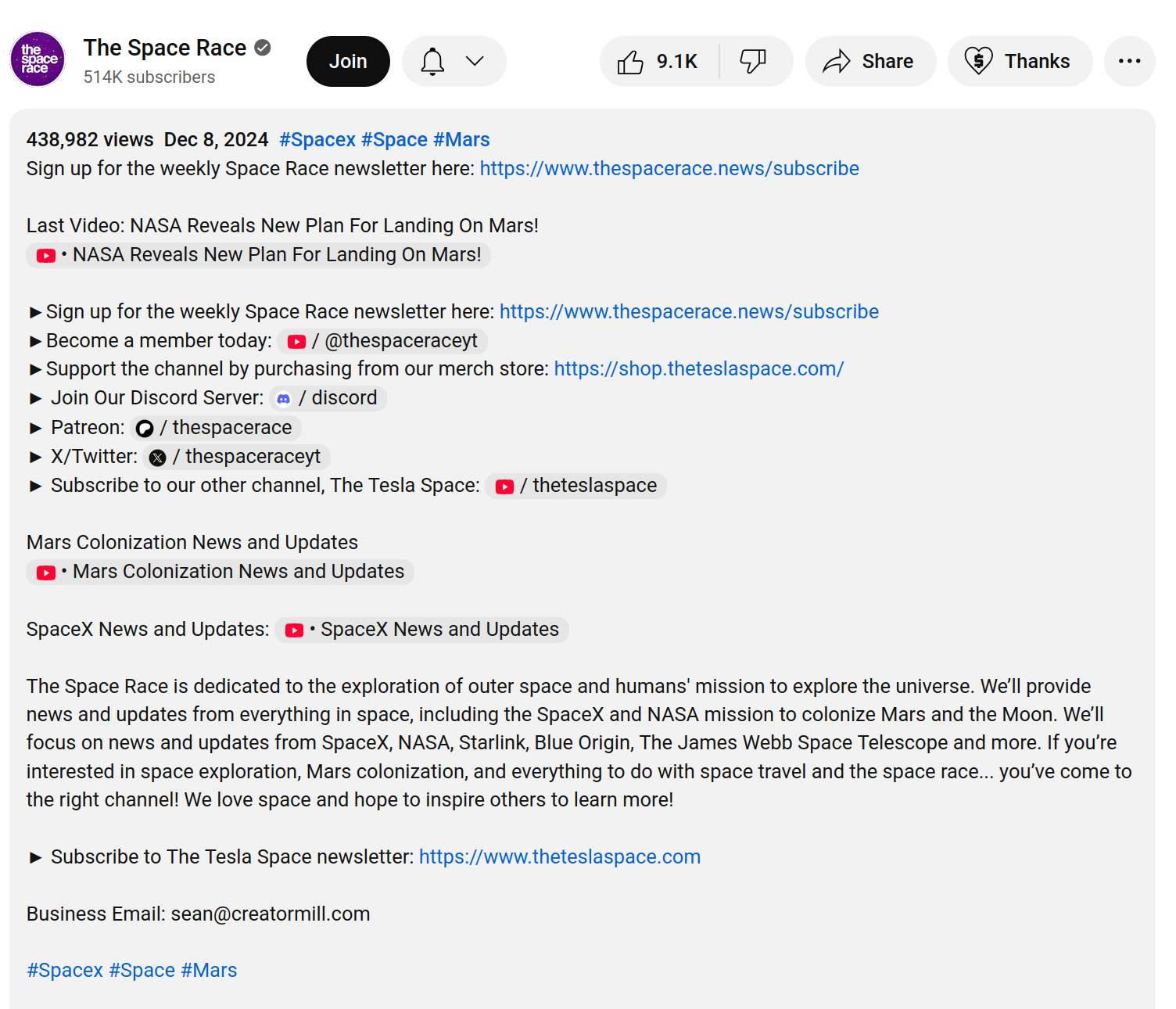Open the Discord server link chip
The height and width of the screenshot is (1009, 1176).
click(328, 398)
